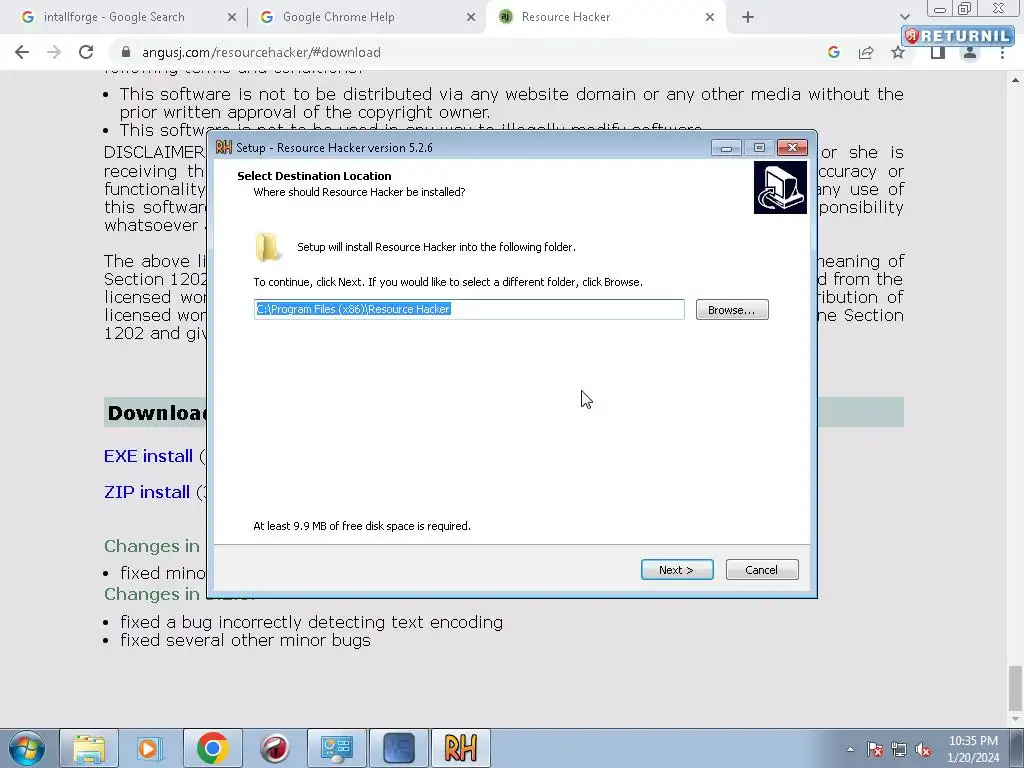Viewport: 1024px width, 768px height.
Task: Open a new Chrome tab
Action: 748,17
